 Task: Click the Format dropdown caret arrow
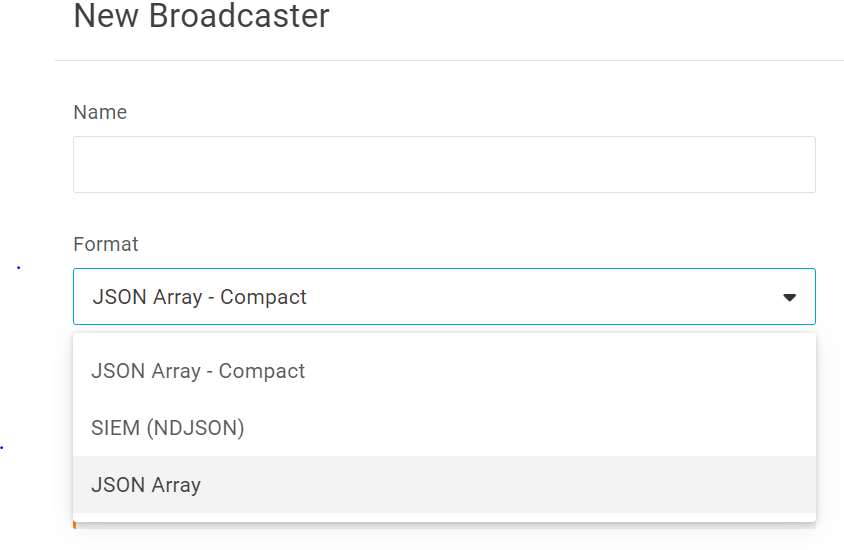coord(789,297)
